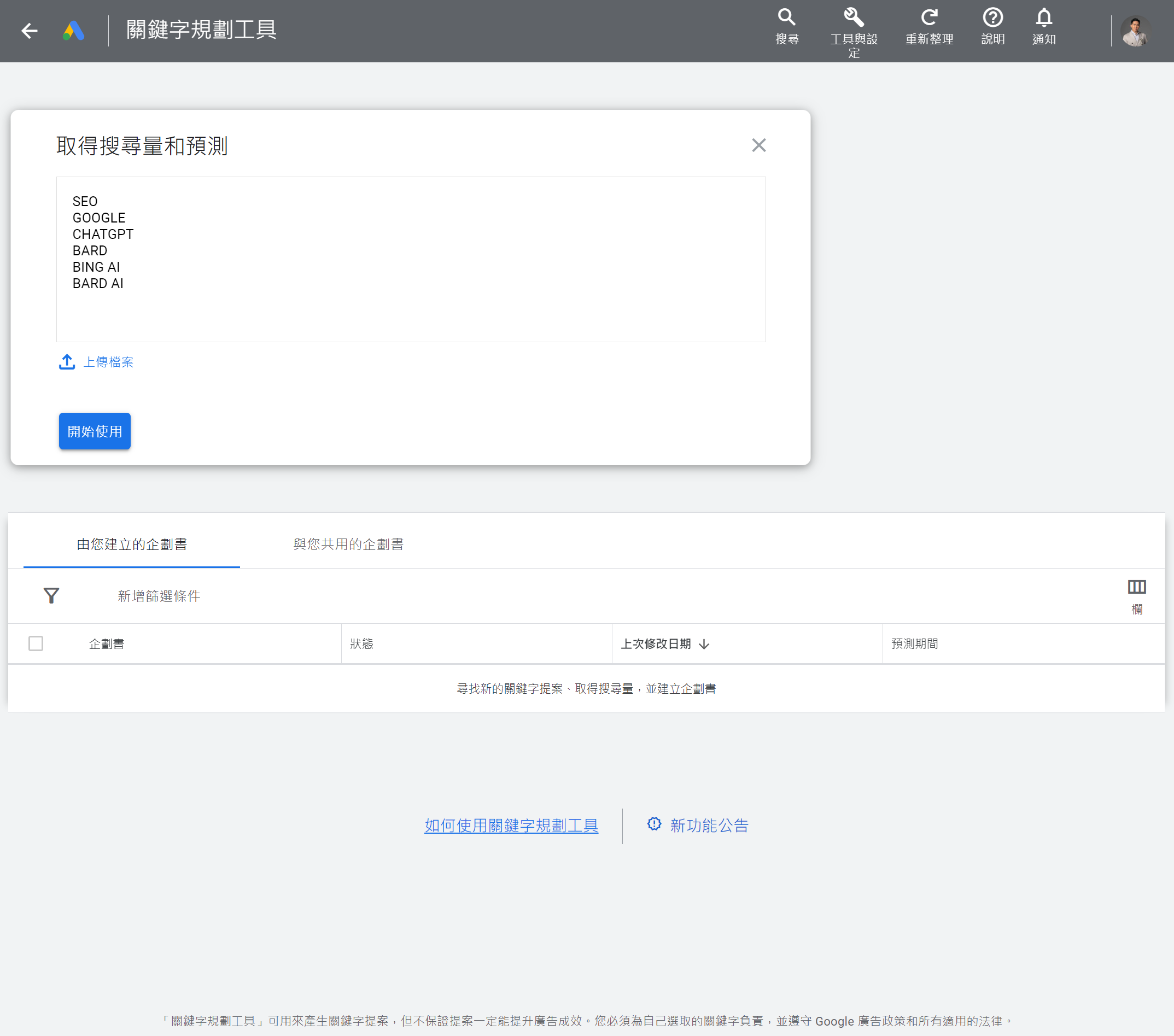
Task: Switch to 由您建立的企劃書 tab
Action: [132, 544]
